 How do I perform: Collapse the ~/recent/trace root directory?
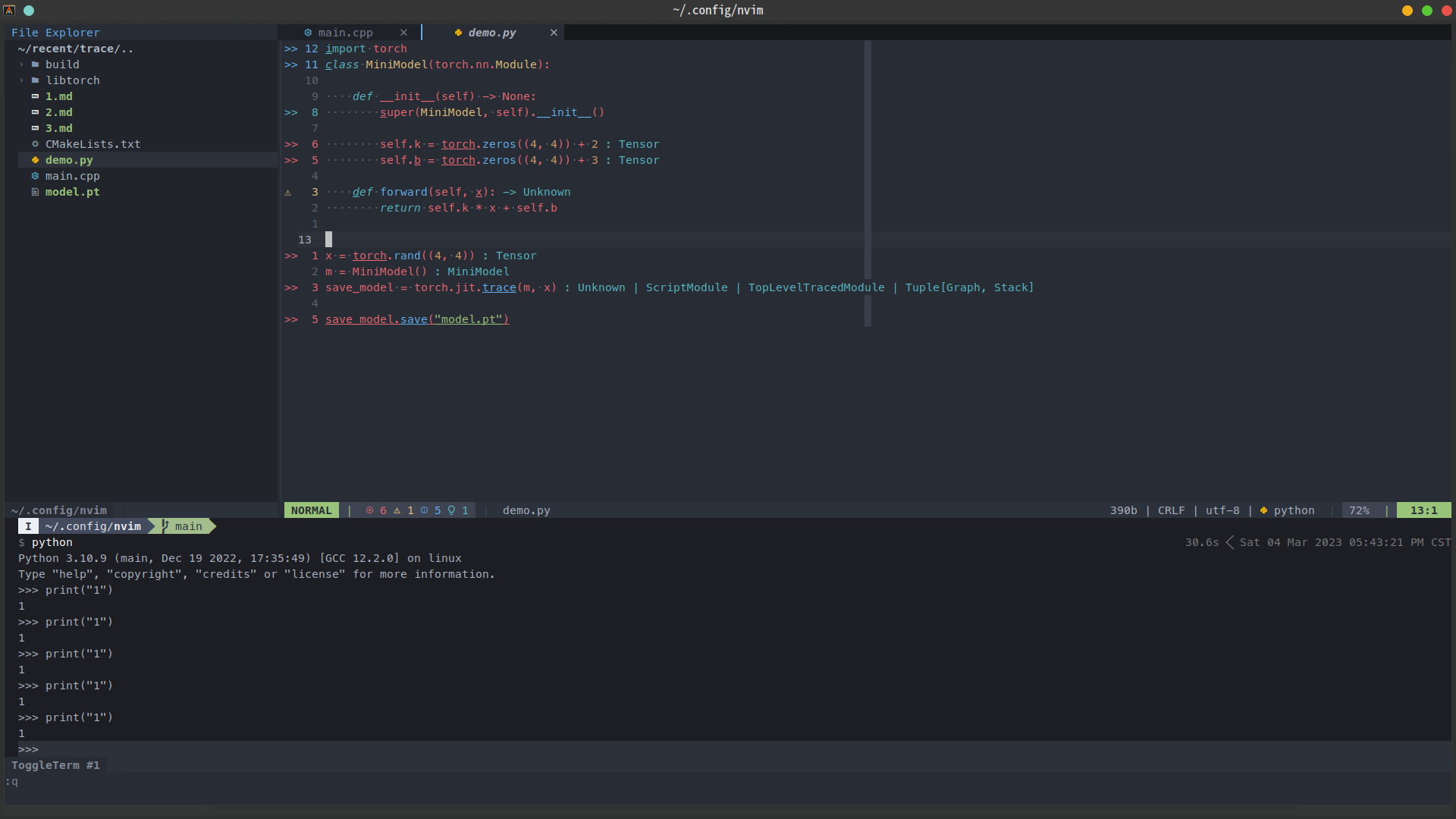75,49
